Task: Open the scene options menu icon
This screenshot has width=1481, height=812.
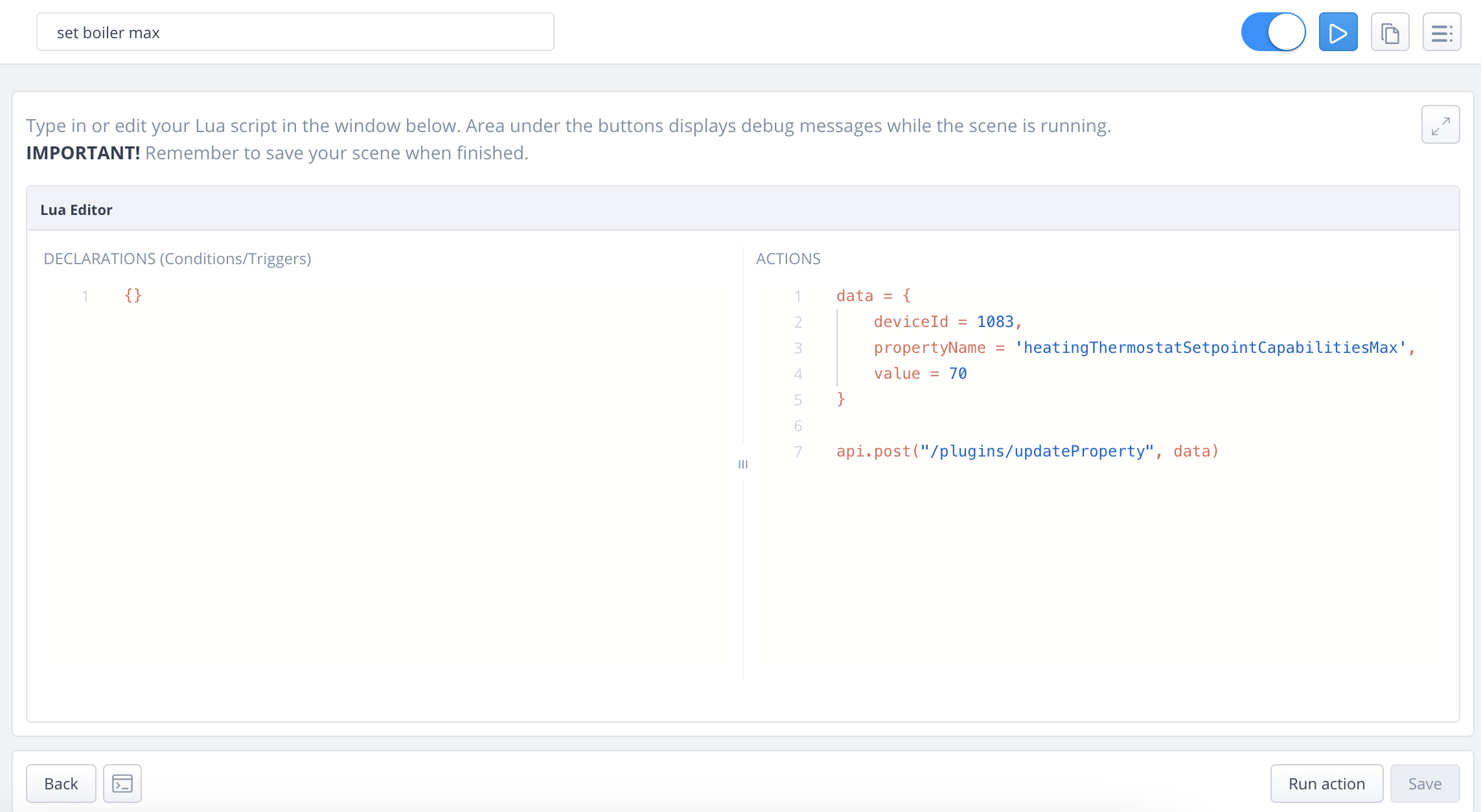Action: tap(1441, 32)
